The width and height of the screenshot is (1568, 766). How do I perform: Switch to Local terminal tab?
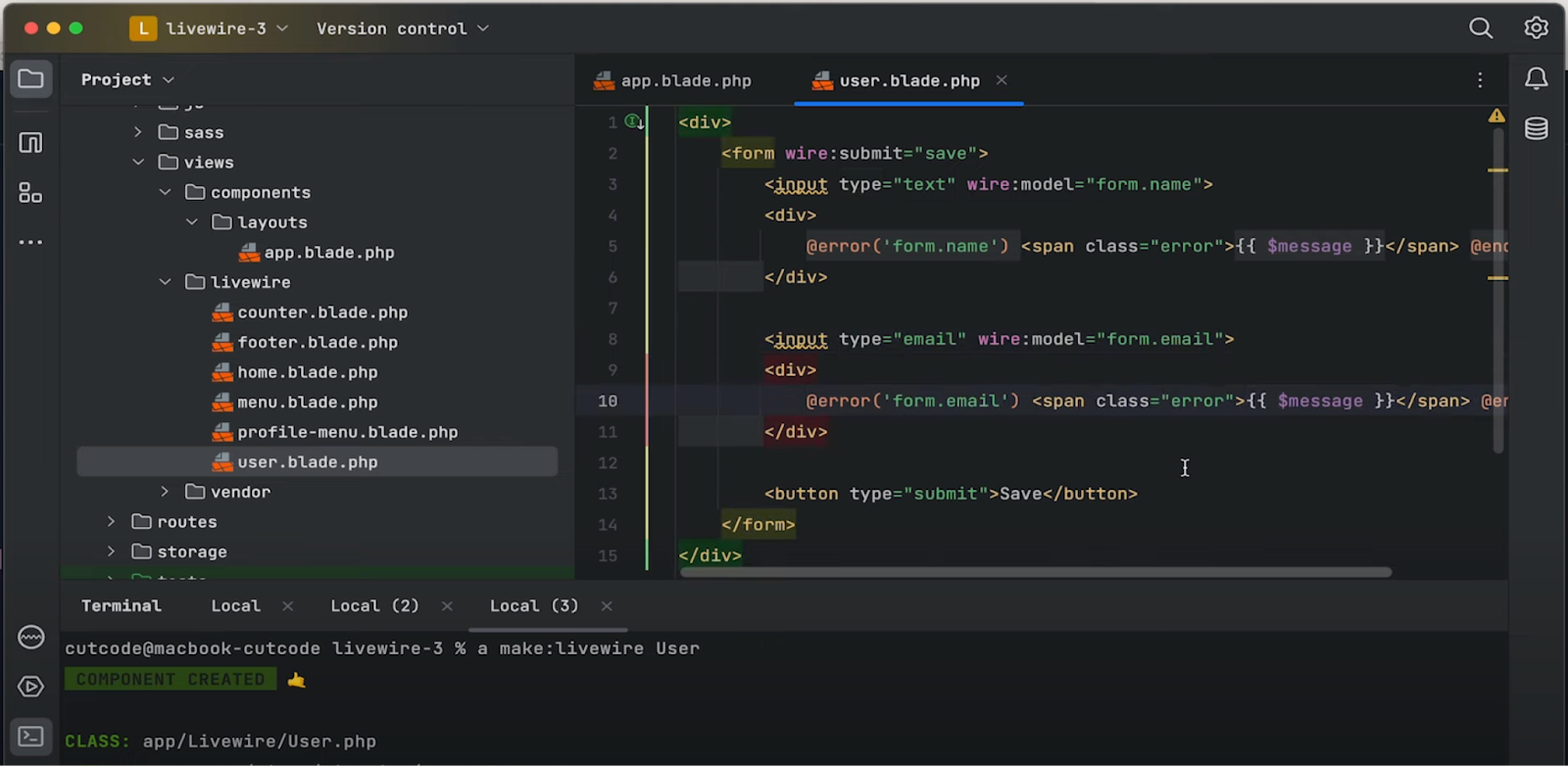pyautogui.click(x=236, y=606)
